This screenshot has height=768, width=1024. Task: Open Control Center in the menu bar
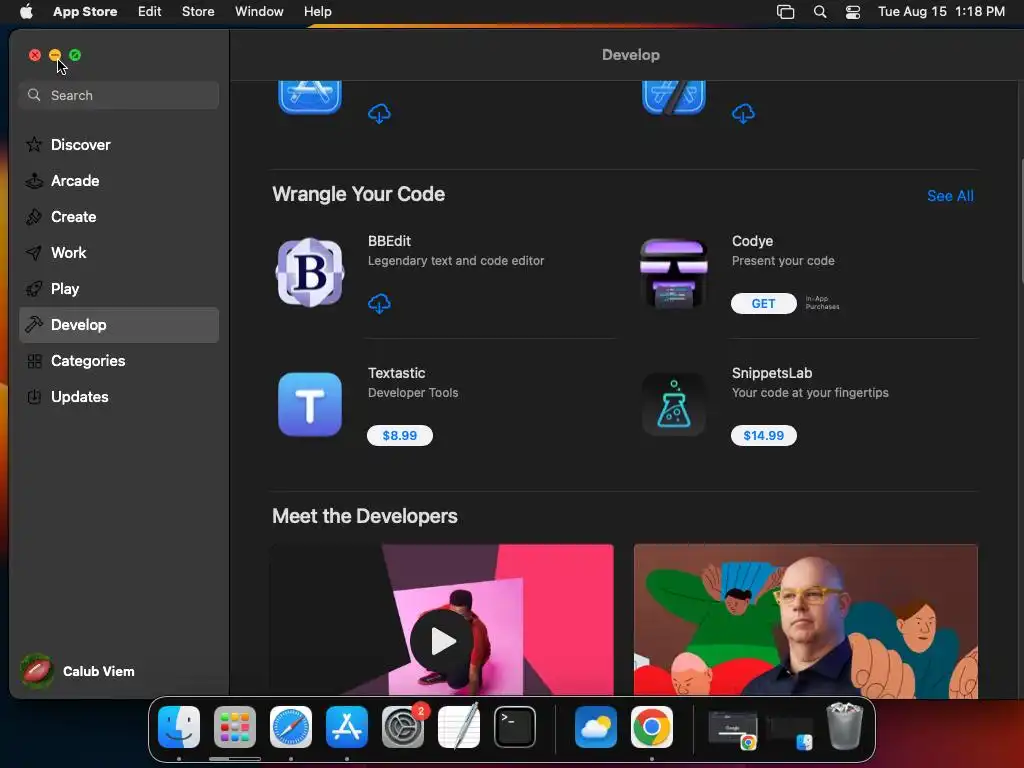tap(853, 12)
